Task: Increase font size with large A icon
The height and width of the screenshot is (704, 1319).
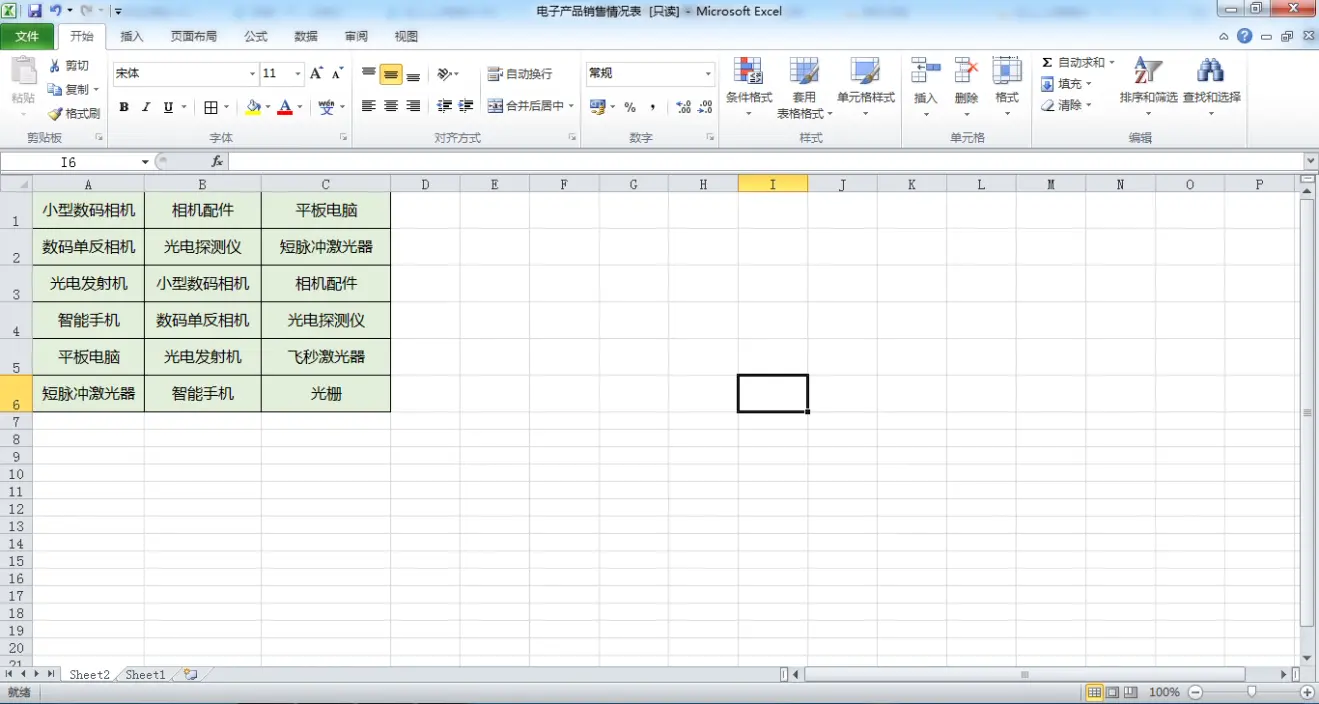Action: (316, 73)
